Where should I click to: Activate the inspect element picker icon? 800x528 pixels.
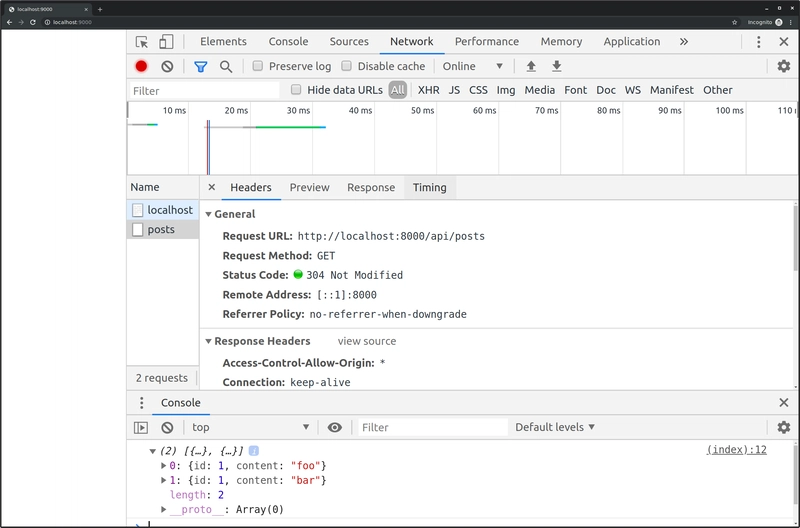pyautogui.click(x=142, y=42)
